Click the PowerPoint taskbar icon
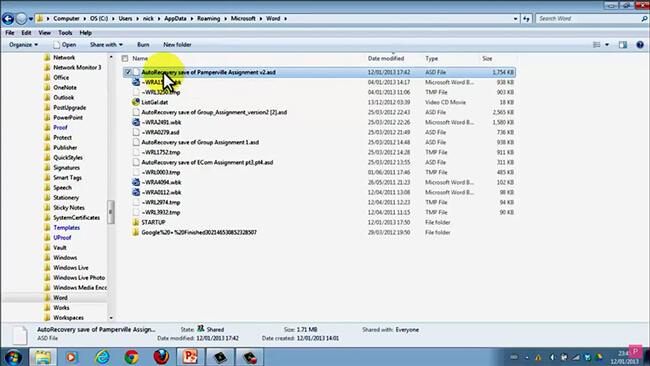Screen dimensions: 650x366 (190, 357)
